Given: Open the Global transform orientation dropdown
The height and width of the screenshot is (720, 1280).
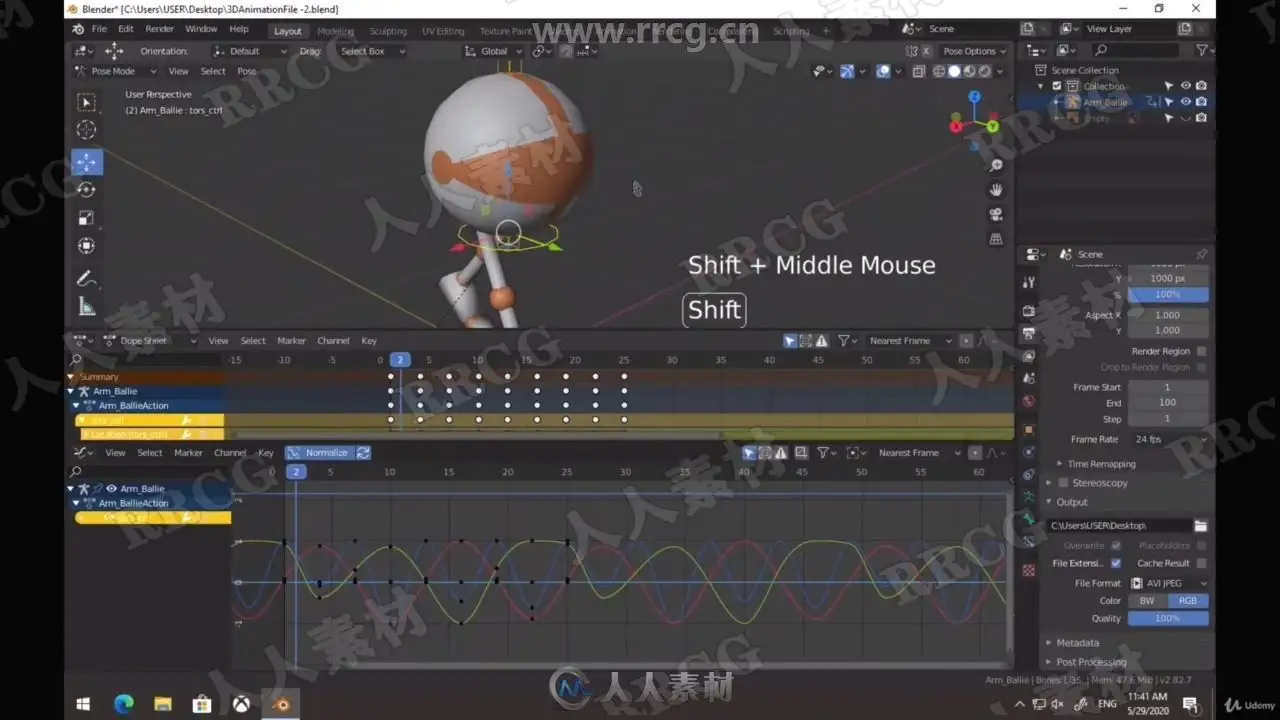Looking at the screenshot, I should (x=494, y=51).
